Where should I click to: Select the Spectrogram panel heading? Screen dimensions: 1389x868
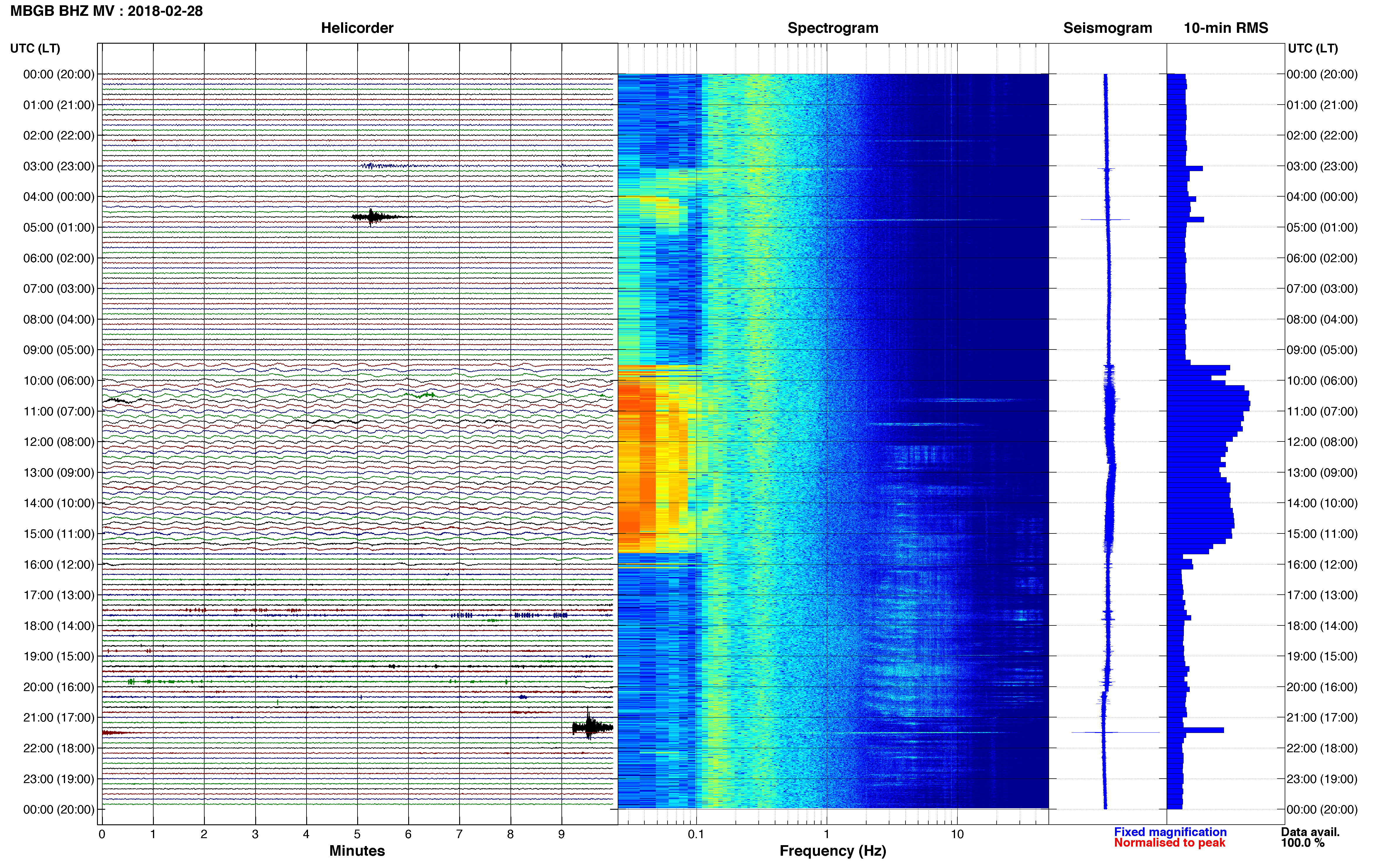(833, 28)
